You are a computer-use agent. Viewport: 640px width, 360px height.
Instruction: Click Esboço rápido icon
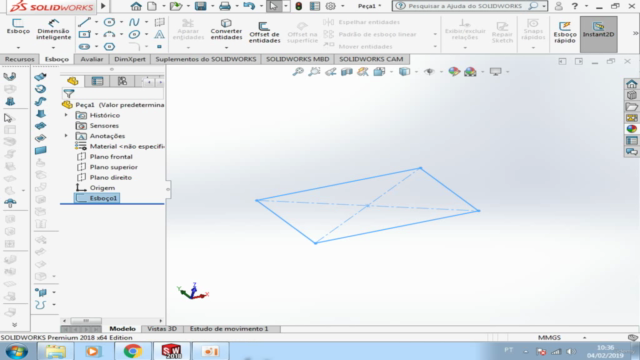(x=565, y=32)
